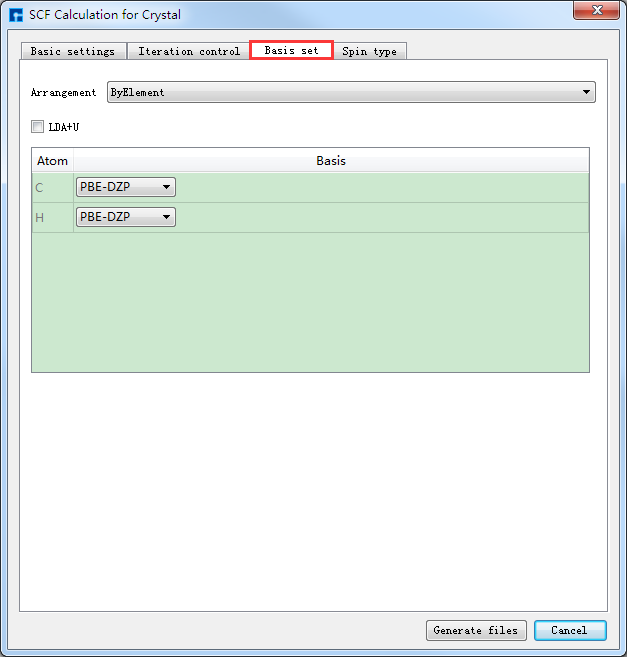This screenshot has height=657, width=627.
Task: Expand the Arrangement ByElement dropdown
Action: pos(350,93)
